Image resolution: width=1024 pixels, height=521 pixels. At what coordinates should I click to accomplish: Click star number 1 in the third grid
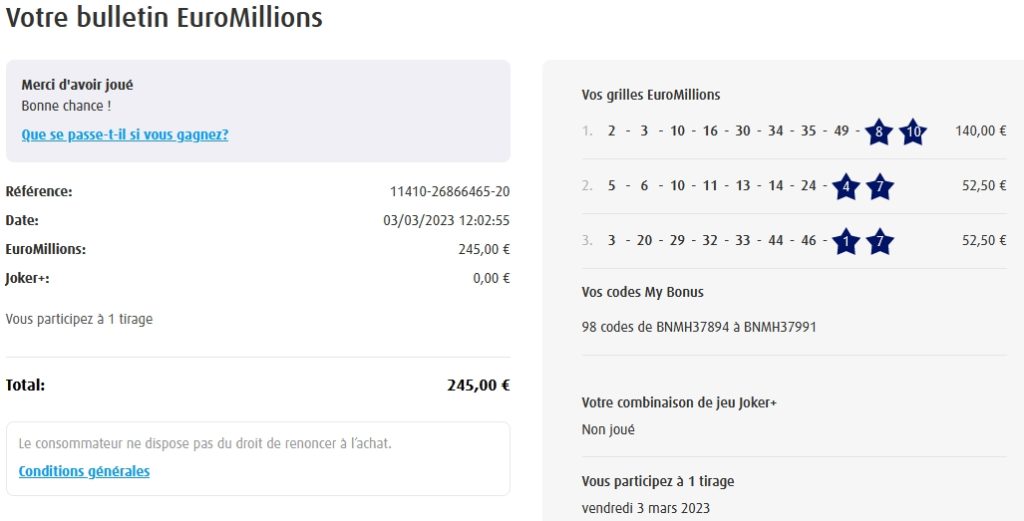[846, 241]
